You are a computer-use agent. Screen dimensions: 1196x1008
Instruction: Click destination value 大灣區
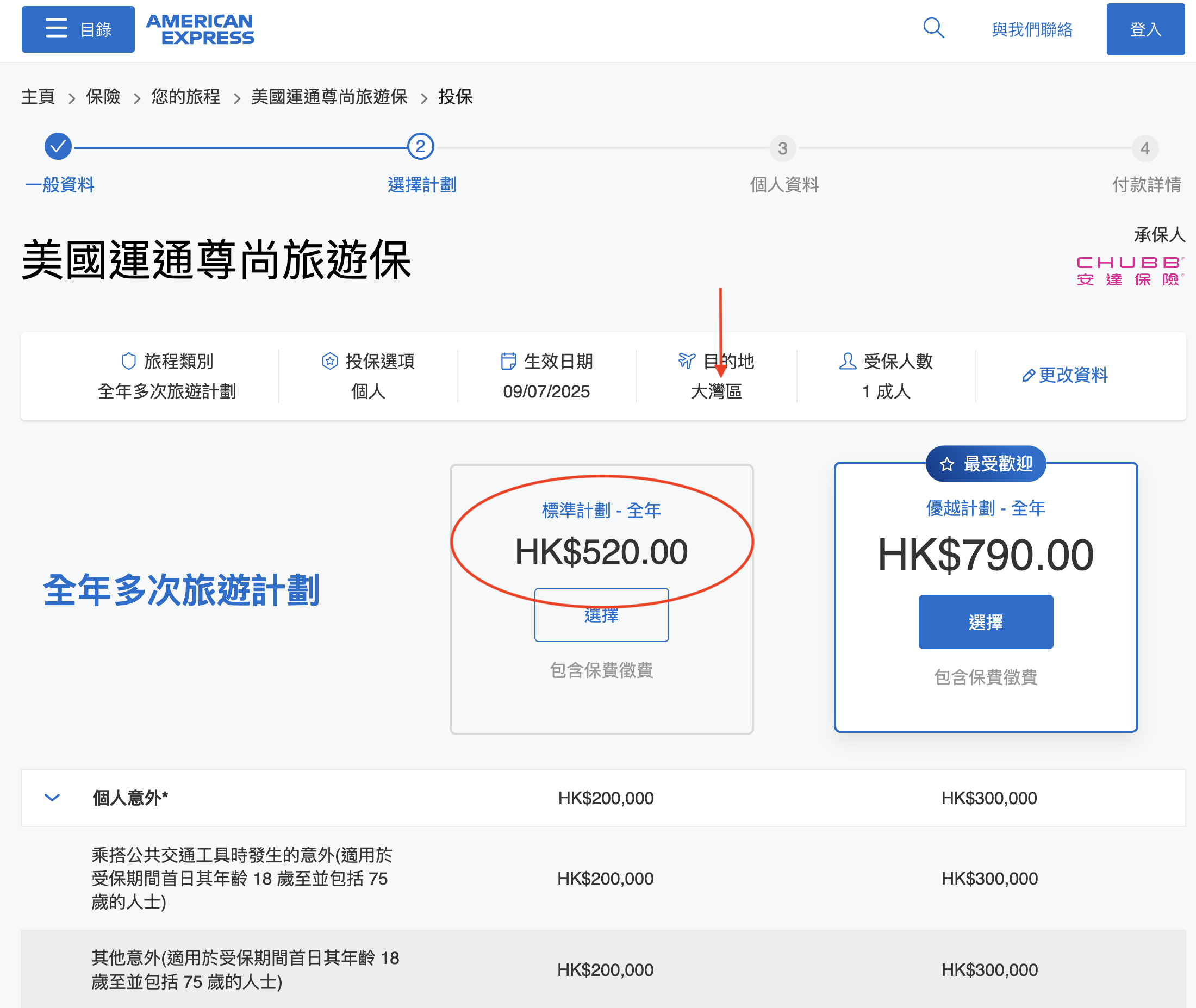pos(716,391)
